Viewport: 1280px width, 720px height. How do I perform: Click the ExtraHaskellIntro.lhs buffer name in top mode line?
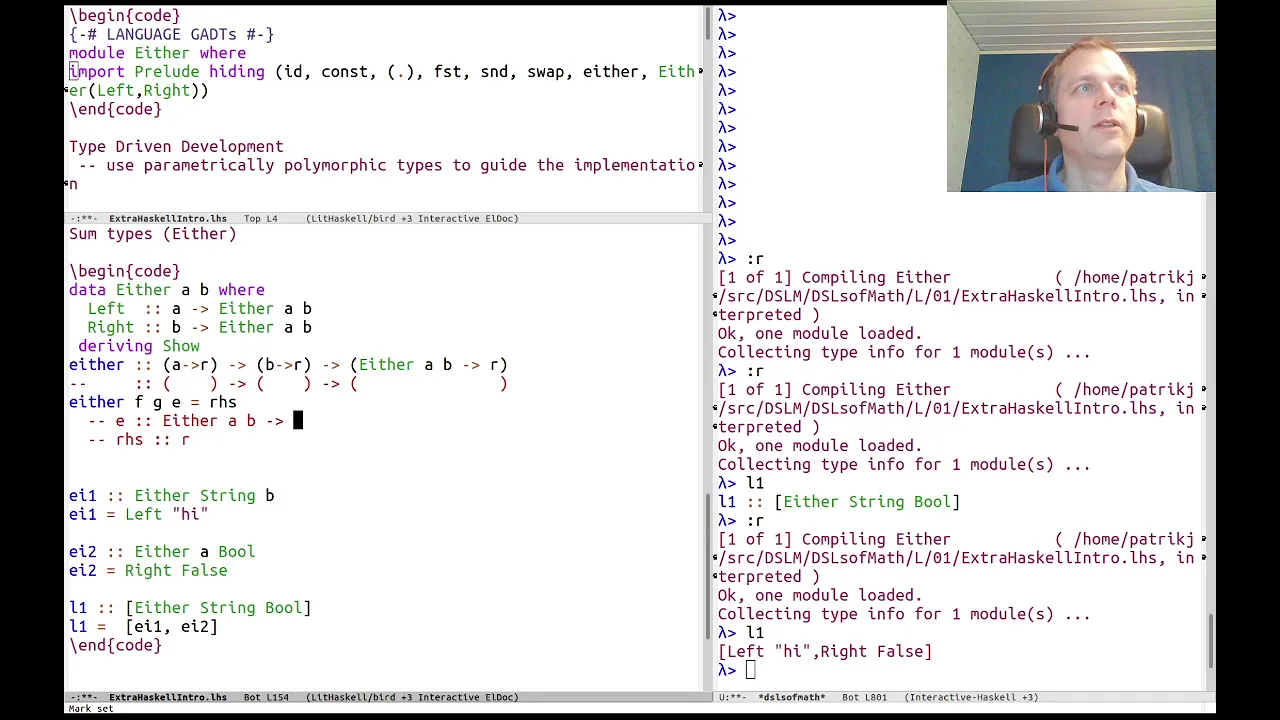168,218
